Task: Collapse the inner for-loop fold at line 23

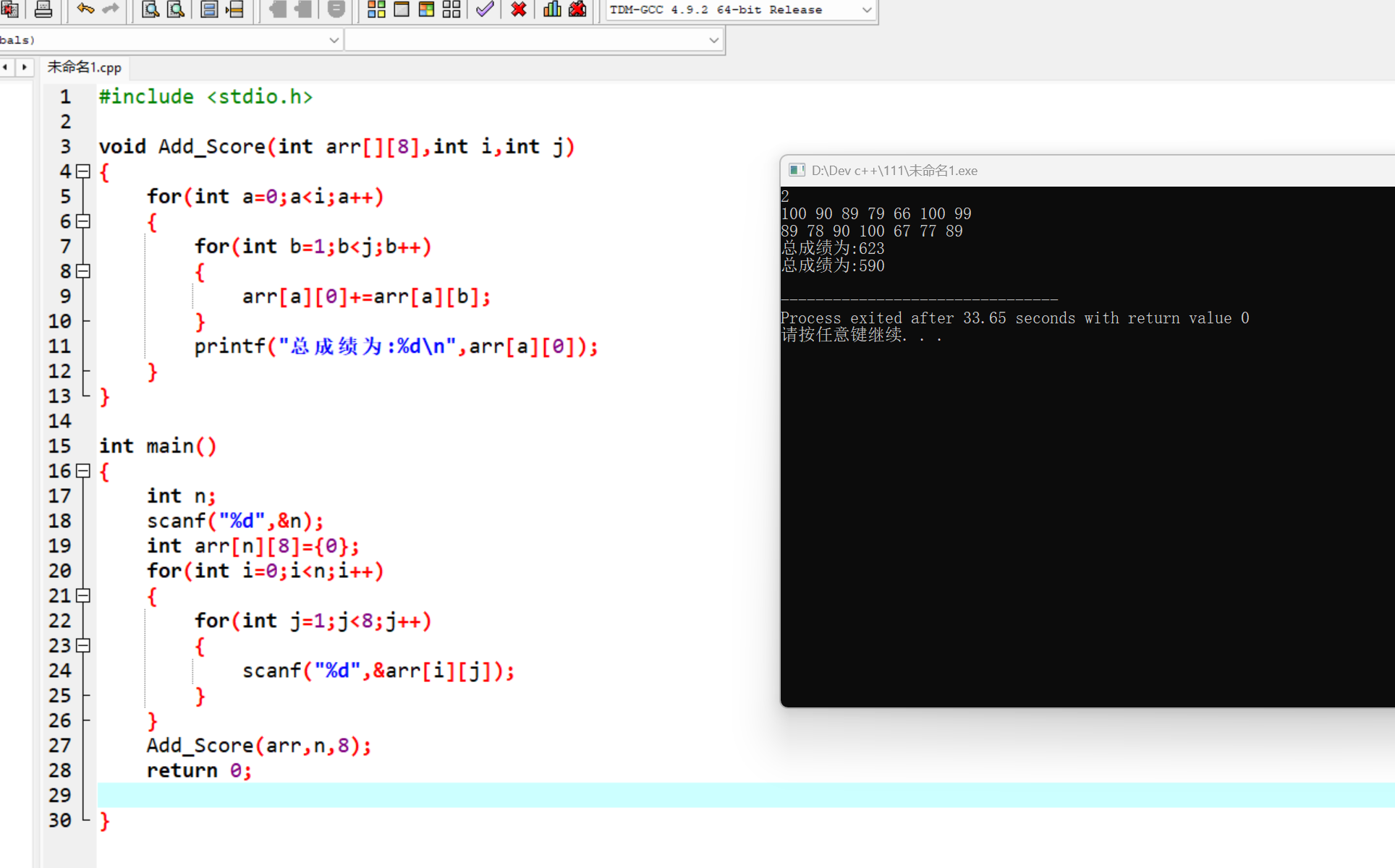Action: click(83, 645)
